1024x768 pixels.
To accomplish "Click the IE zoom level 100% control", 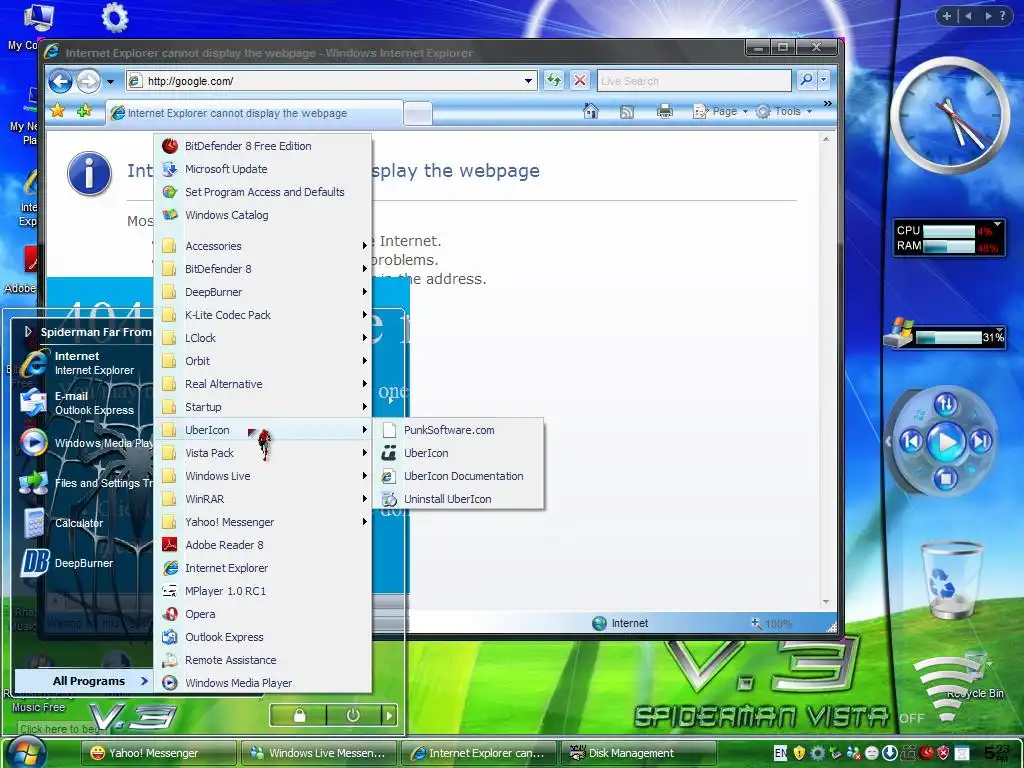I will coord(772,624).
